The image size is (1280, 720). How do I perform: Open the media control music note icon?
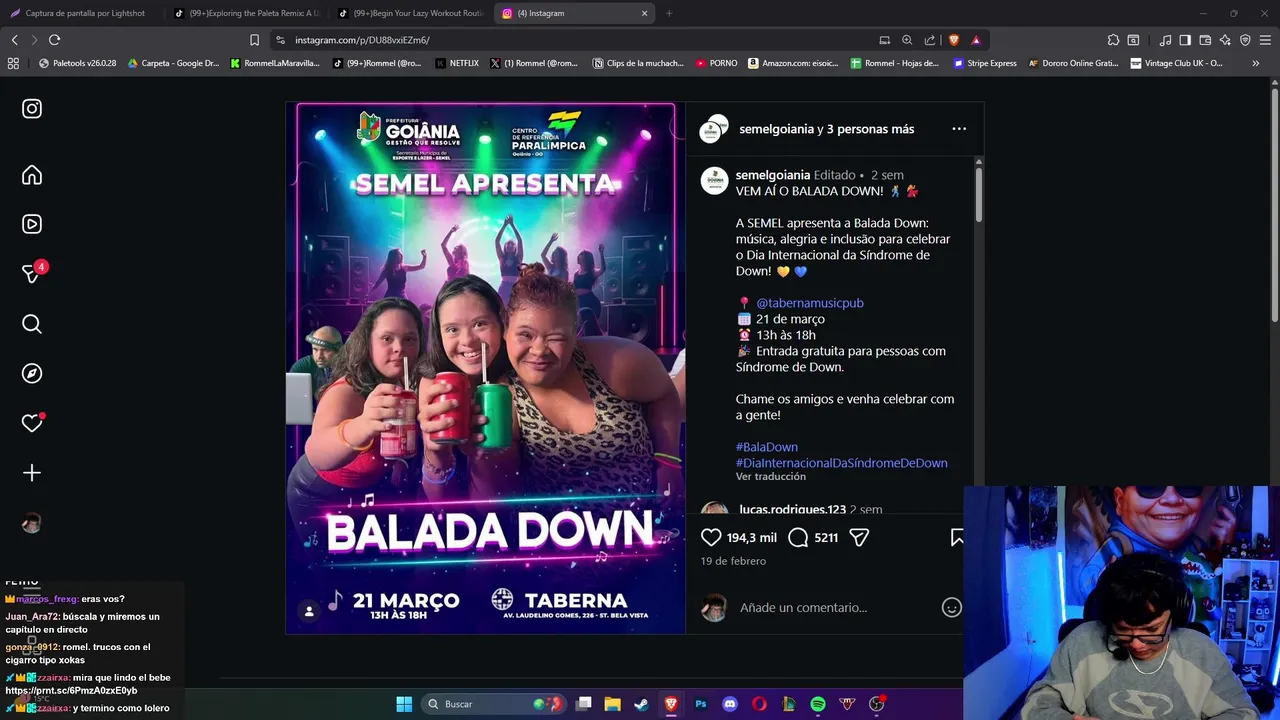coord(1165,40)
